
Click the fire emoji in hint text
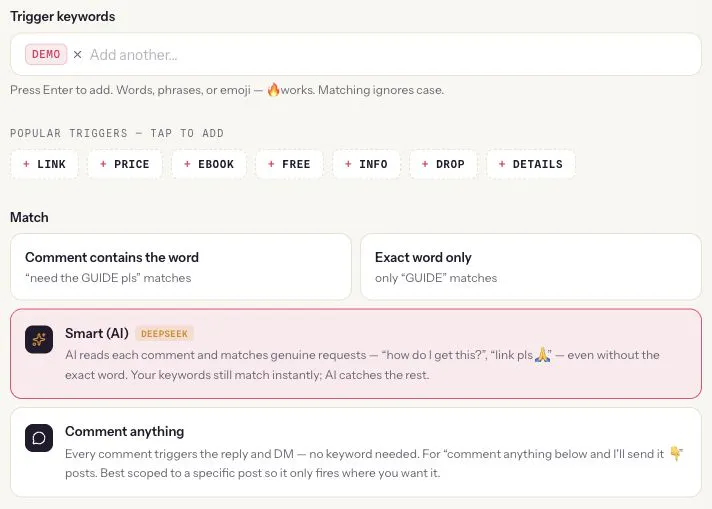point(273,90)
